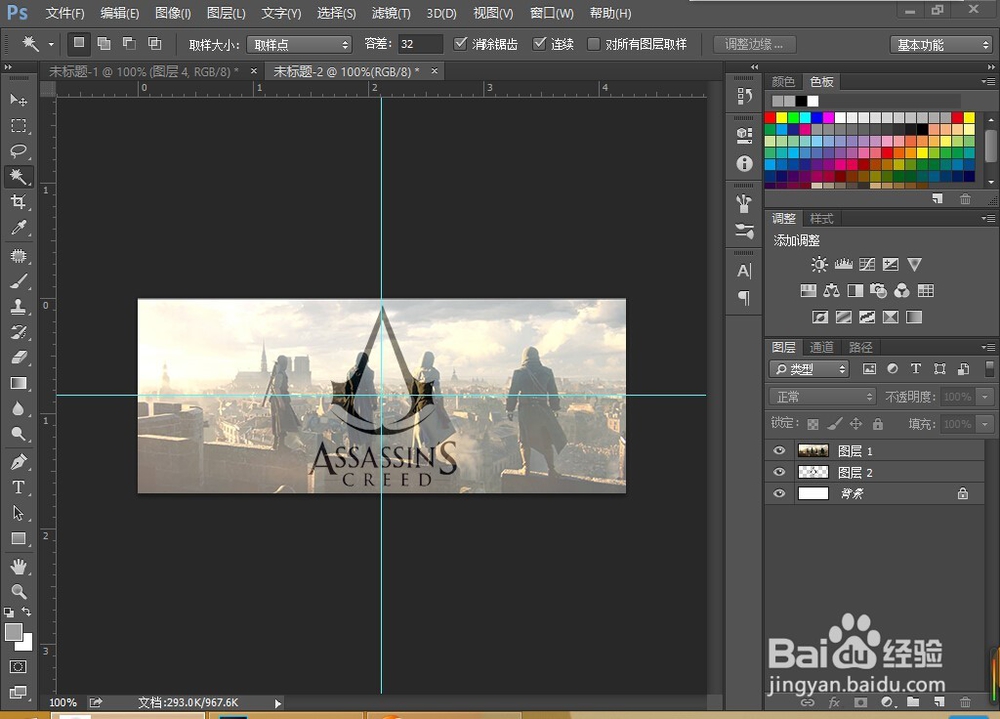
Task: Hide 图层 2 layer visibility
Action: click(779, 472)
